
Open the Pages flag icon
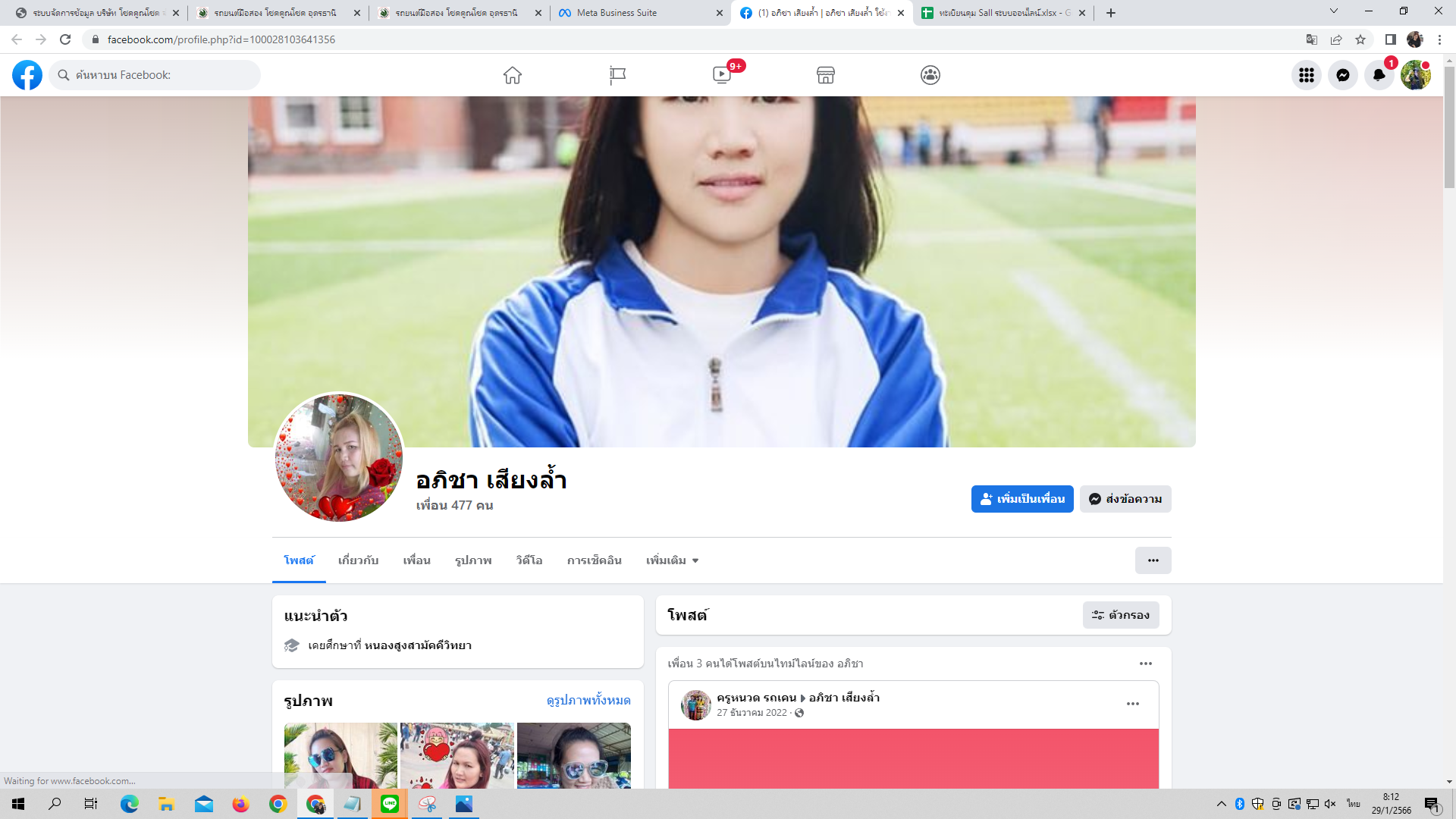pos(617,75)
